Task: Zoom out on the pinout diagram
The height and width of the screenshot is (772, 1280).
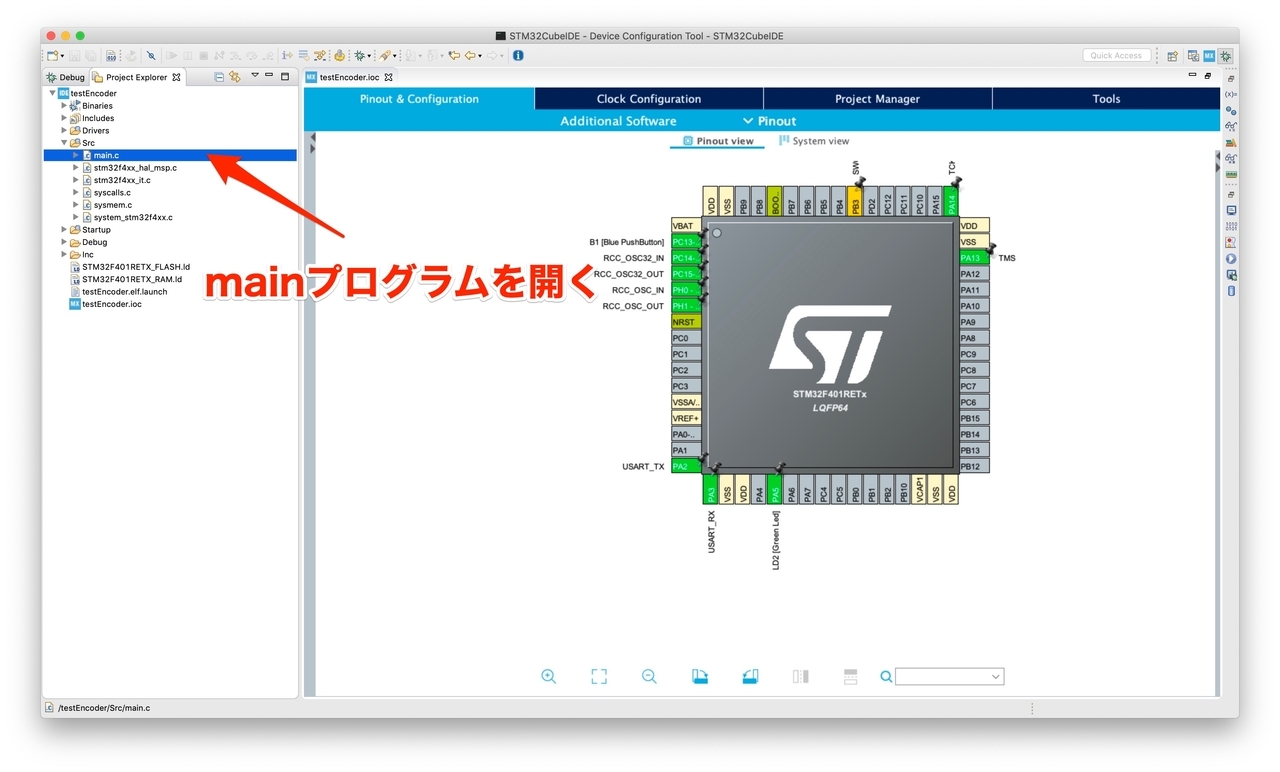Action: [649, 676]
